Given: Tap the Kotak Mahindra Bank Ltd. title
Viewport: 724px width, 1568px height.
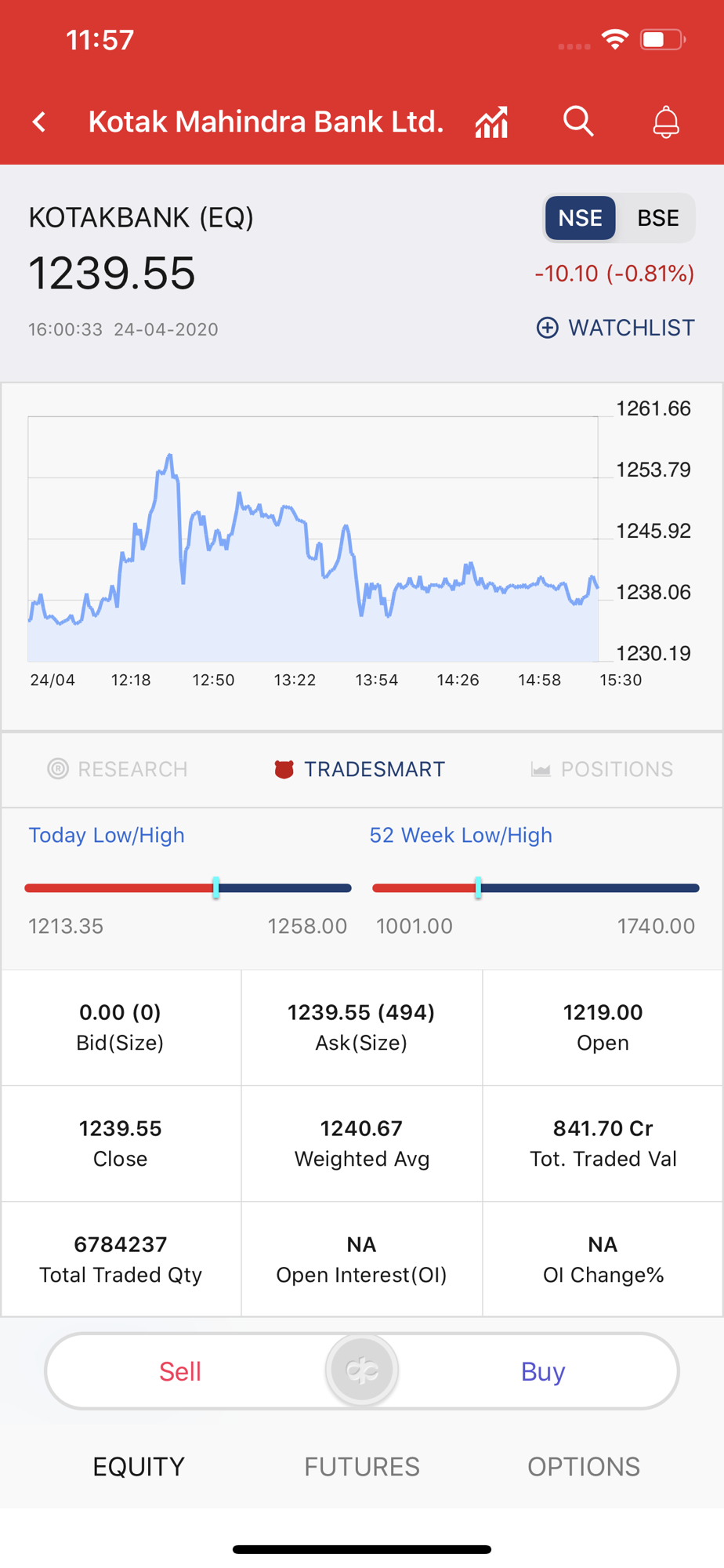Looking at the screenshot, I should pos(266,122).
